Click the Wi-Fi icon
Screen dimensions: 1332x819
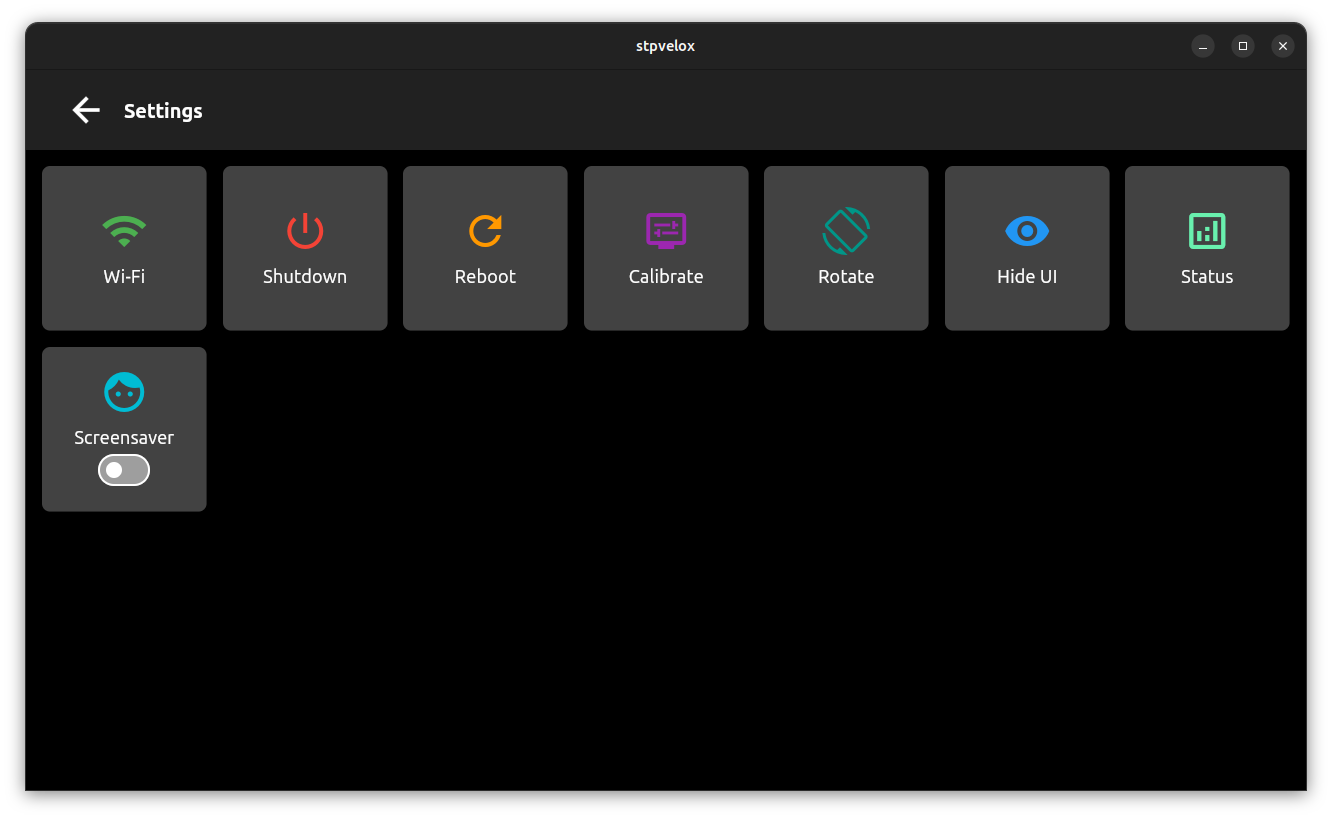[124, 230]
